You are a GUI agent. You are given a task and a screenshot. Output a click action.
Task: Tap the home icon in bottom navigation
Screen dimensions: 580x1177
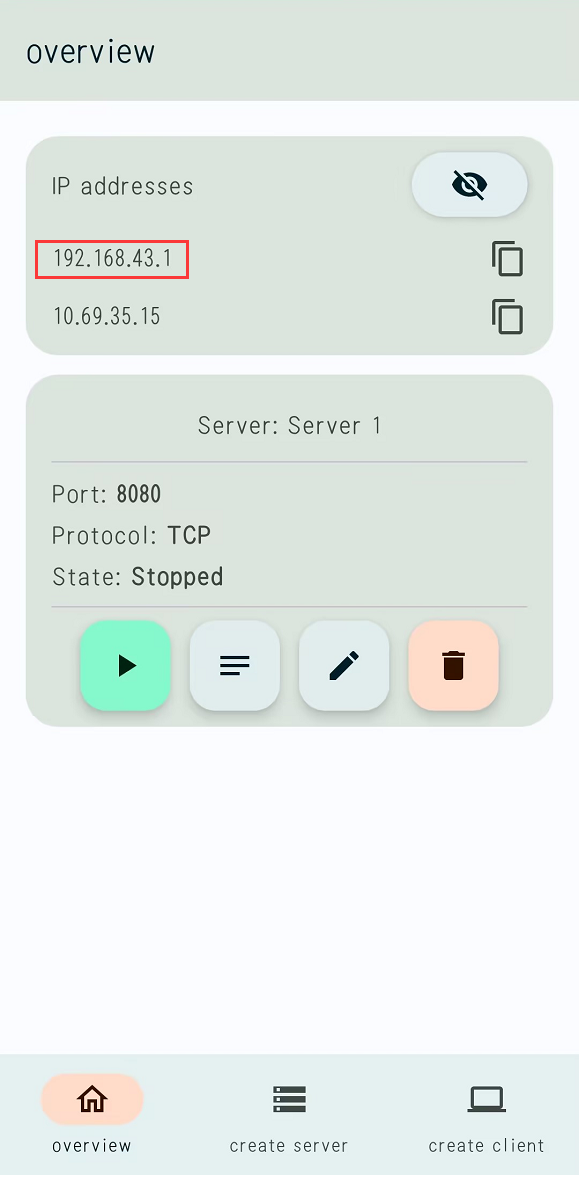point(92,1100)
